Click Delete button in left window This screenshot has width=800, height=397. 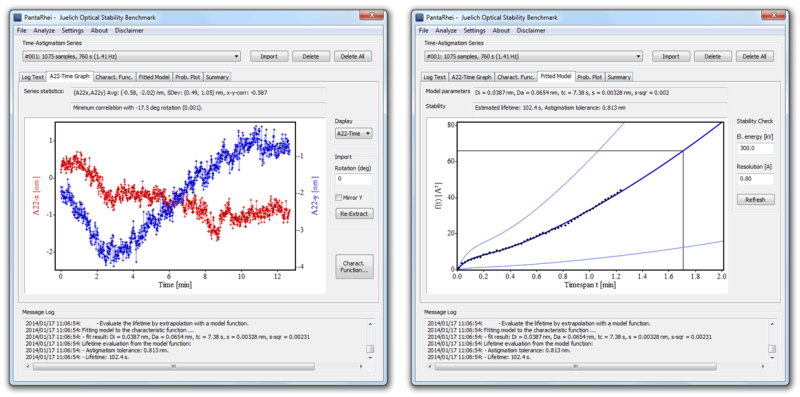pos(311,56)
